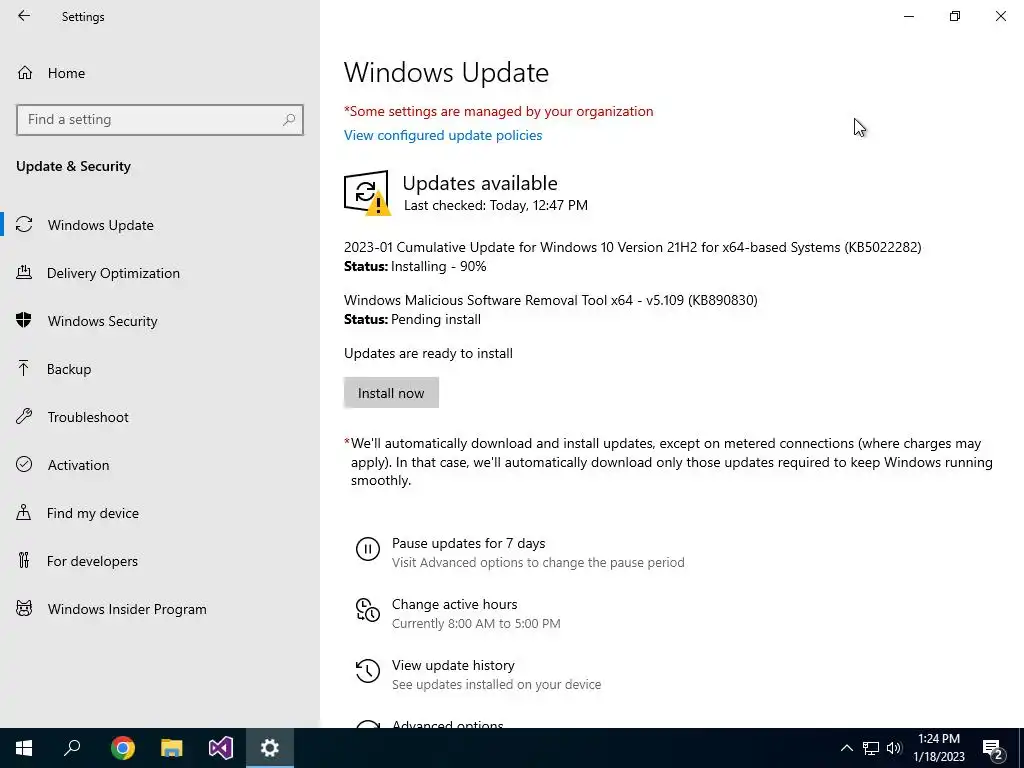Click the Malicious Software Removal Tool entry
This screenshot has width=1024, height=768.
coord(551,300)
